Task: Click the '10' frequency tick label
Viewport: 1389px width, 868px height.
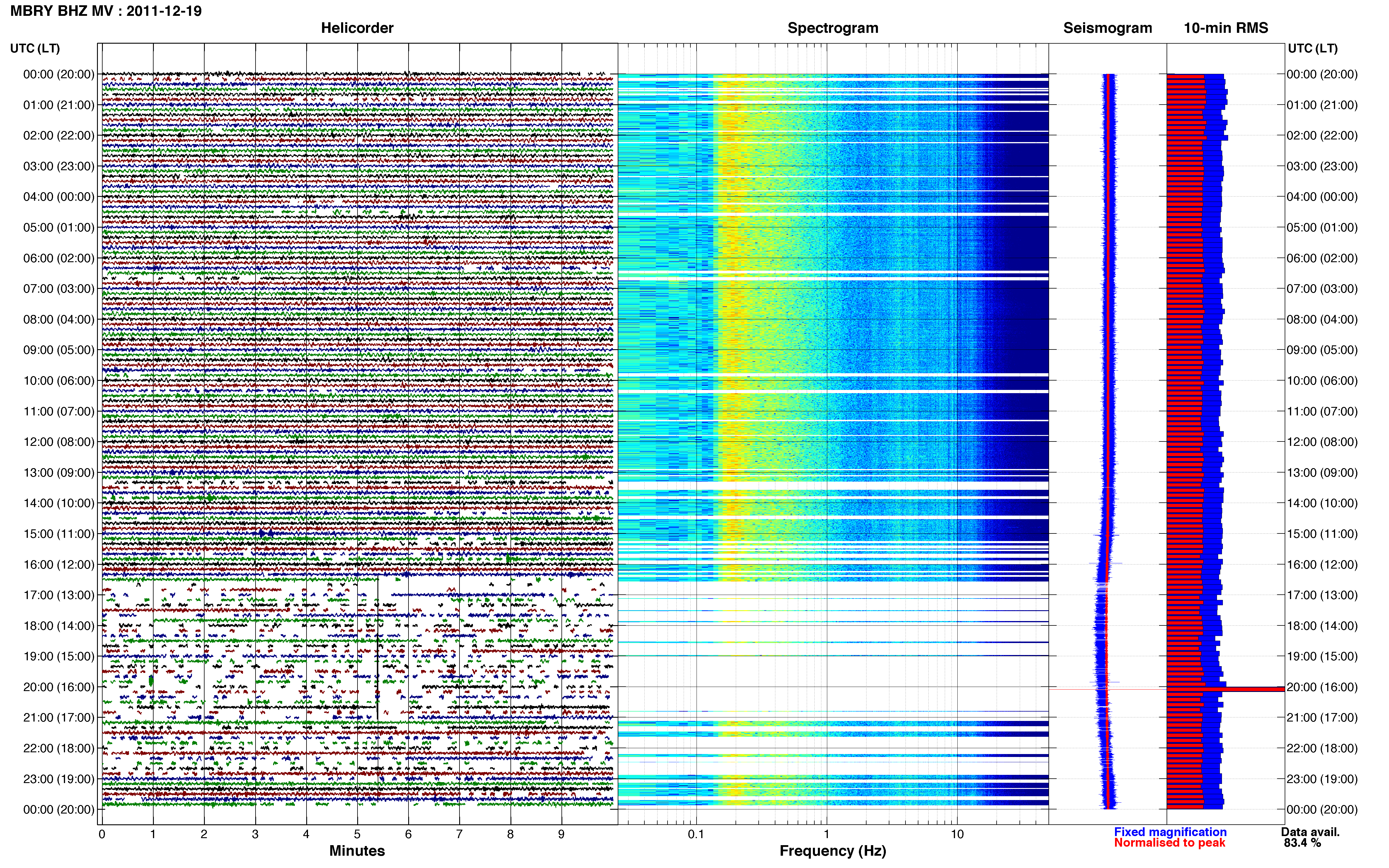Action: [x=957, y=834]
